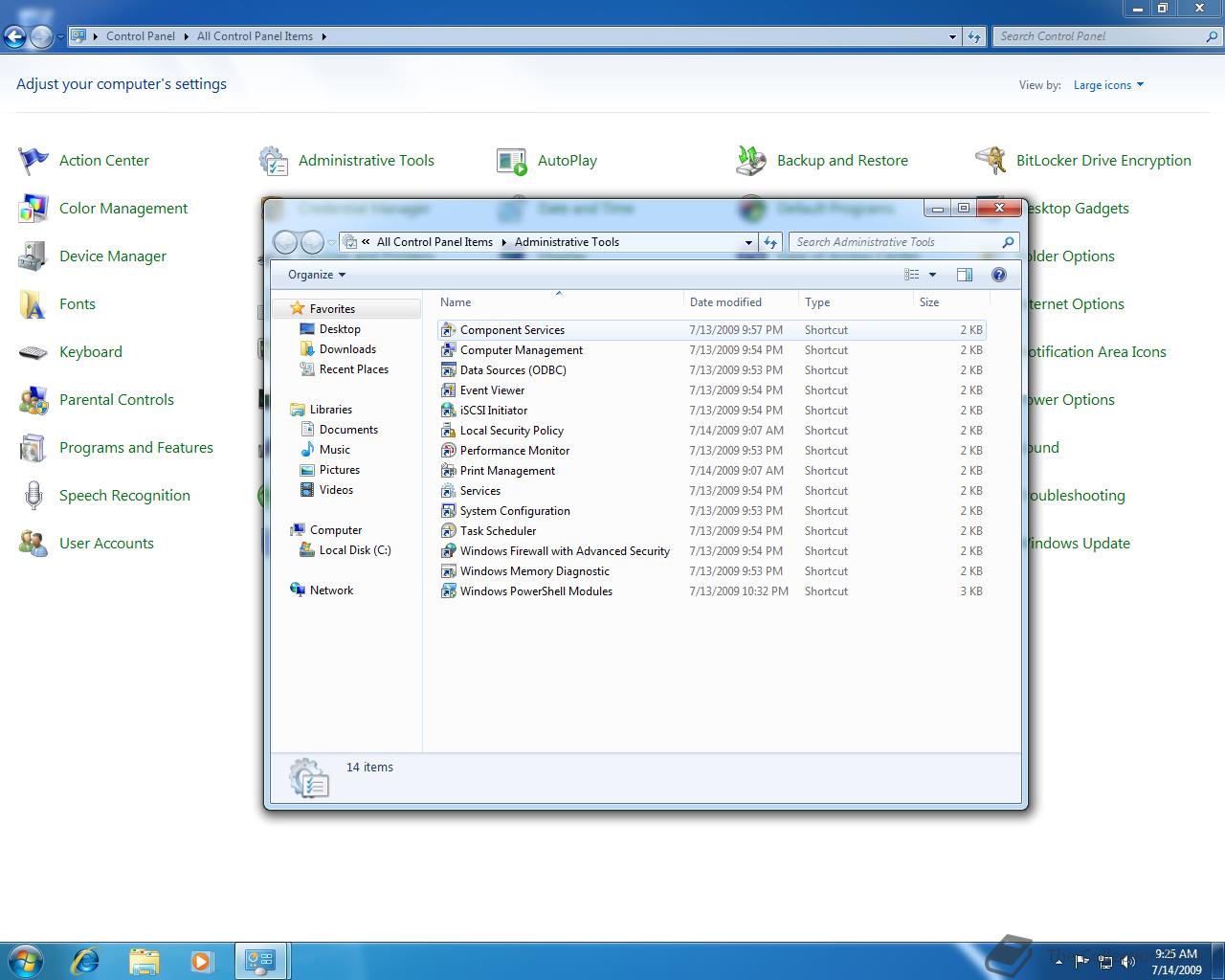This screenshot has width=1225, height=980.
Task: Open the Backup and Restore icon
Action: pyautogui.click(x=751, y=161)
